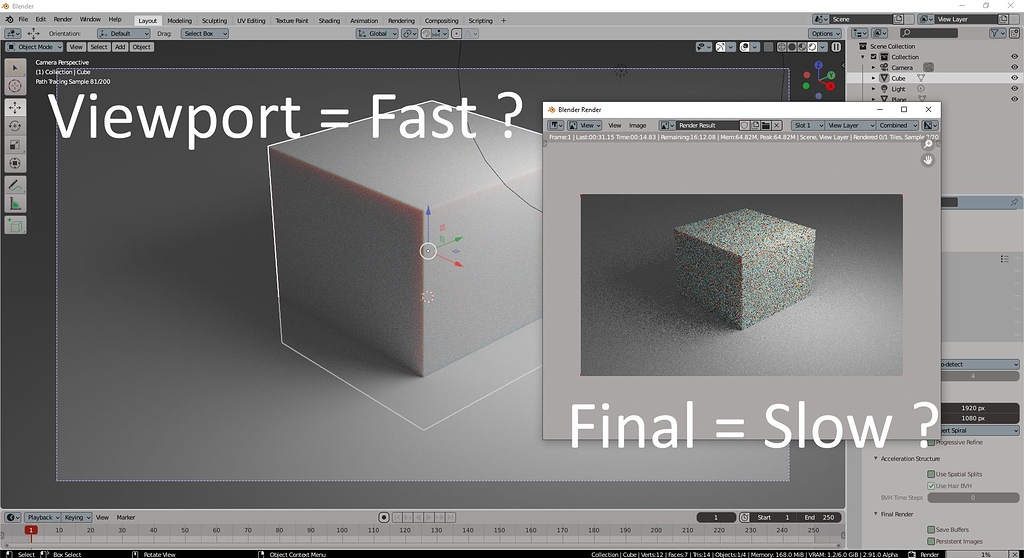Open the File menu
Image resolution: width=1024 pixels, height=558 pixels.
click(x=23, y=20)
